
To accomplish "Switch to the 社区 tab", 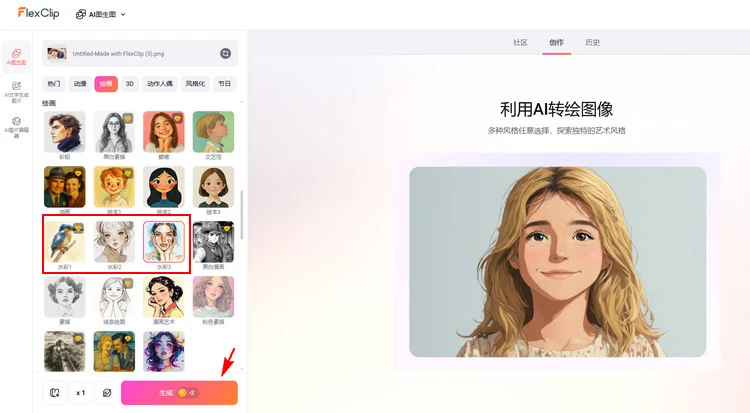I will [x=520, y=43].
